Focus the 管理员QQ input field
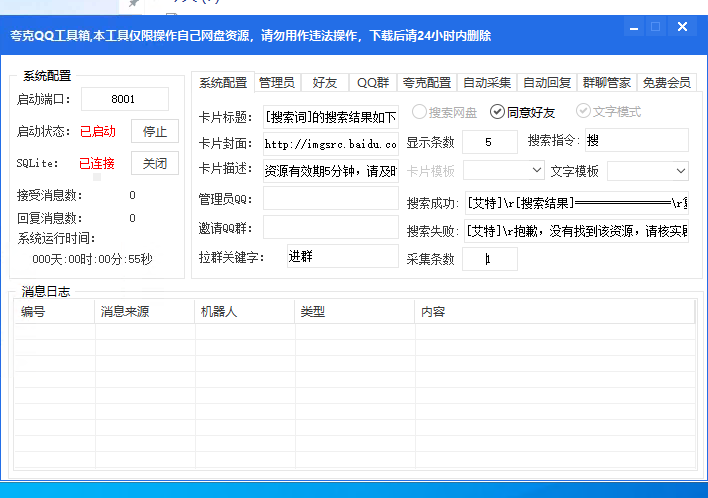 (x=330, y=199)
